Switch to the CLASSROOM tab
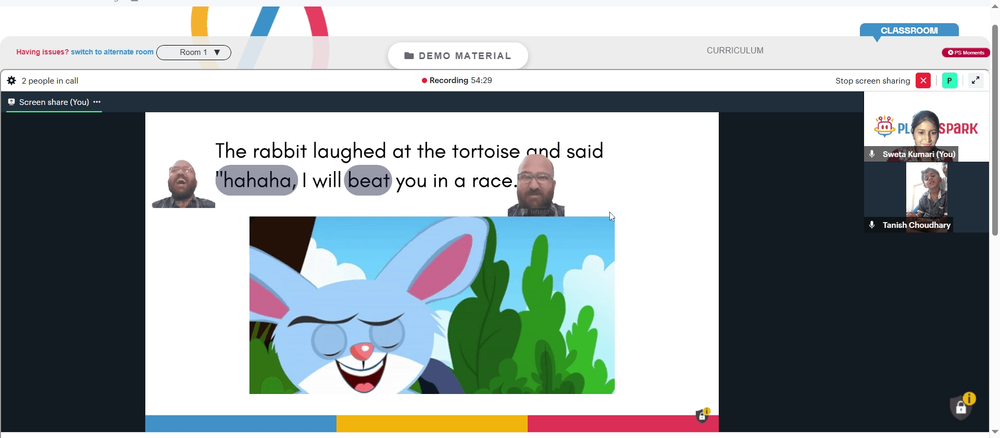The width and height of the screenshot is (1000, 438). click(909, 31)
